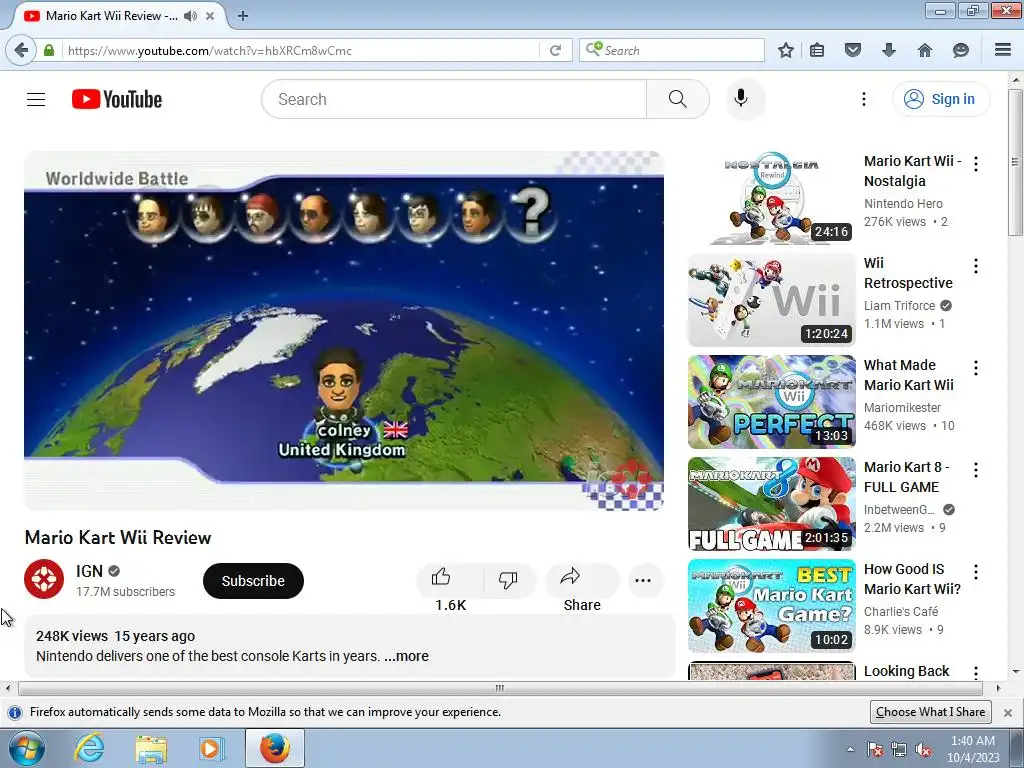Open the downloads arrow icon
1024x768 pixels.
(x=888, y=50)
